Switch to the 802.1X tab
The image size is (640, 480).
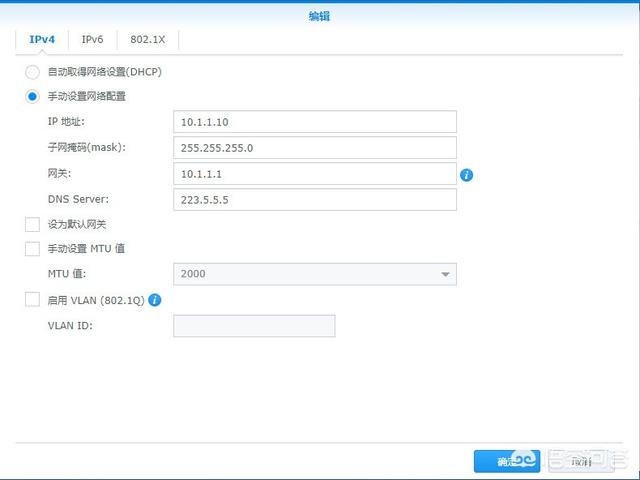coord(147,40)
